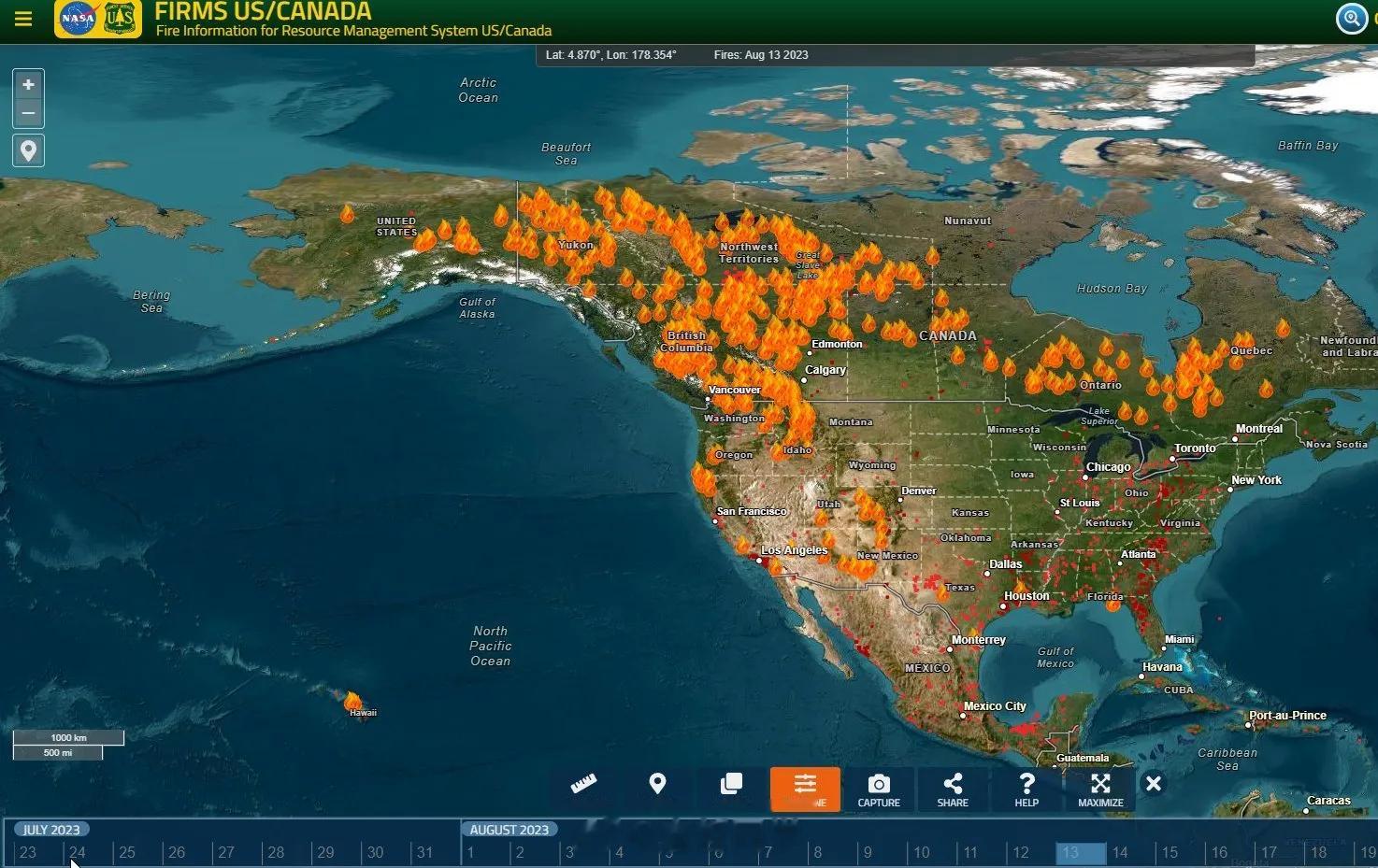Image resolution: width=1378 pixels, height=868 pixels.
Task: Select July 26 on the timeline
Action: 177,852
